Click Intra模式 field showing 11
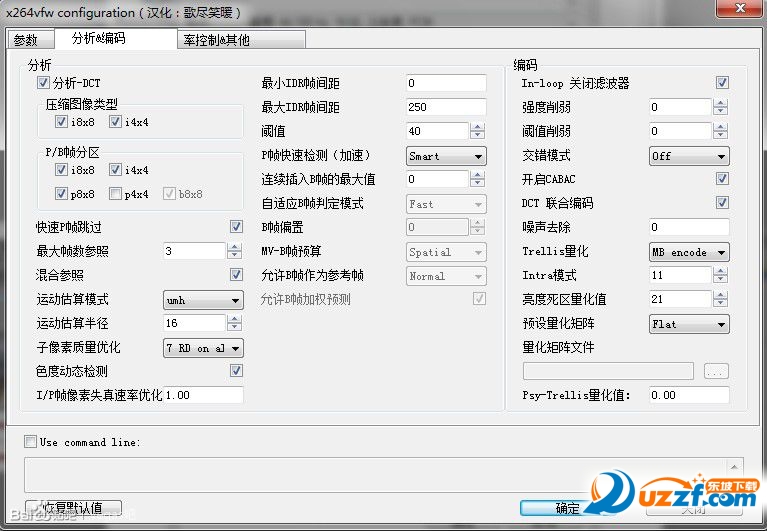The width and height of the screenshot is (767, 531). coord(681,275)
